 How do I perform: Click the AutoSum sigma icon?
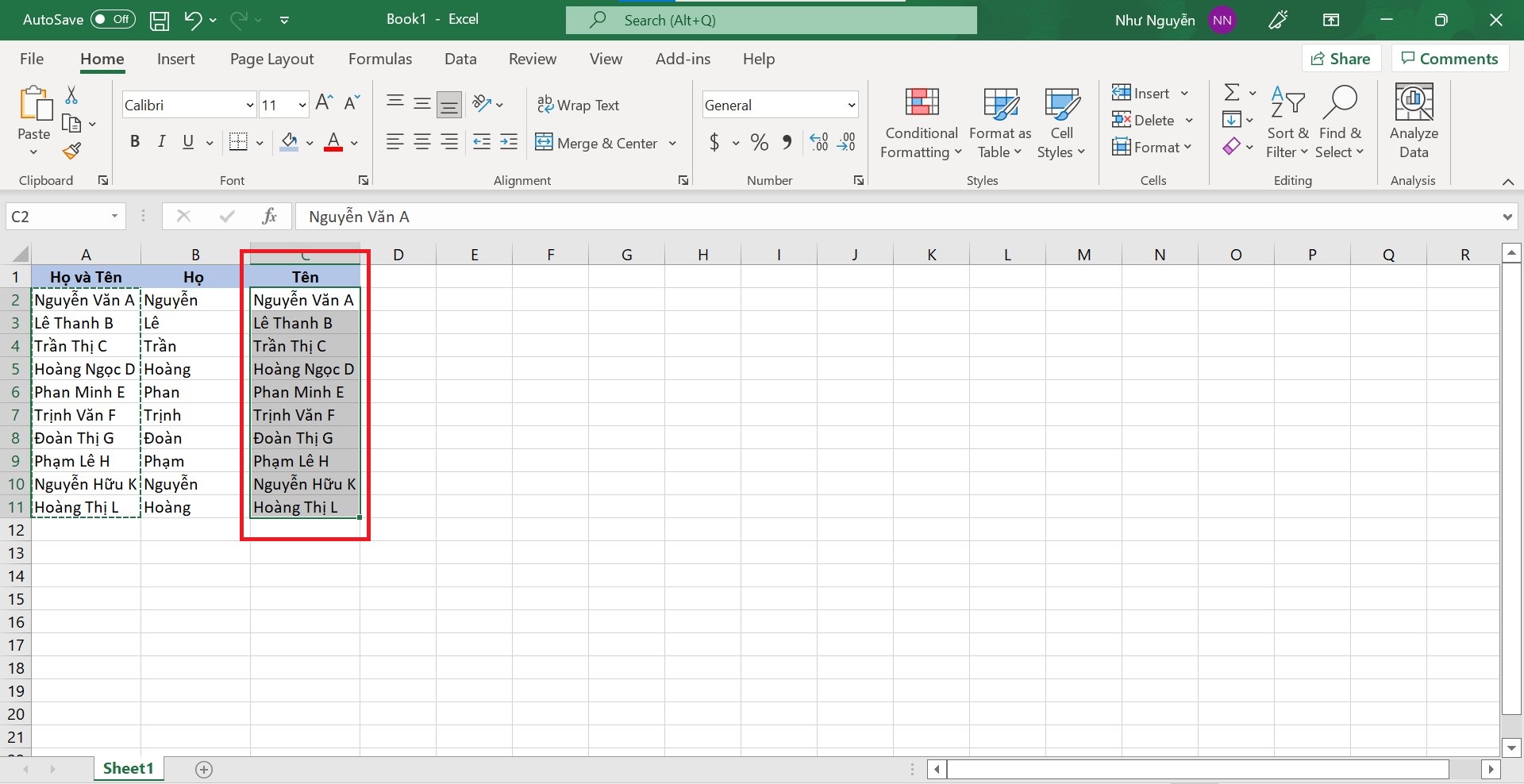1232,93
